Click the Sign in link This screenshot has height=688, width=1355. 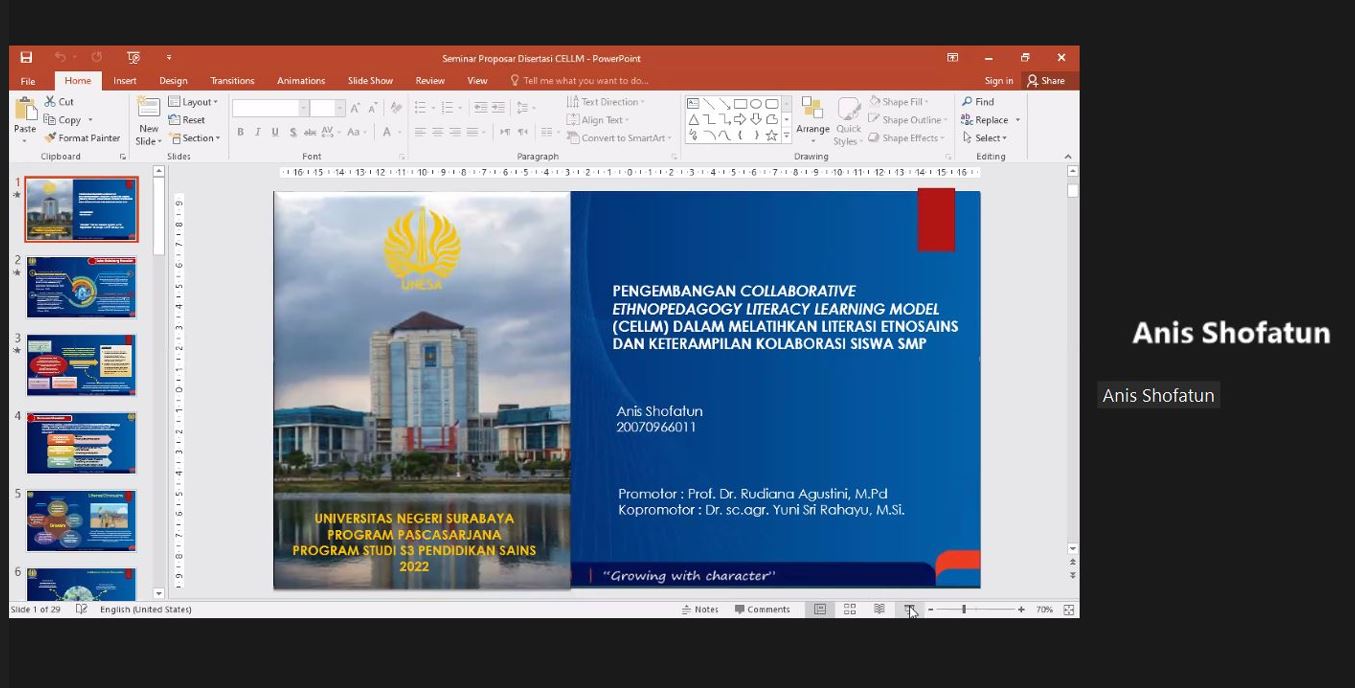point(998,81)
